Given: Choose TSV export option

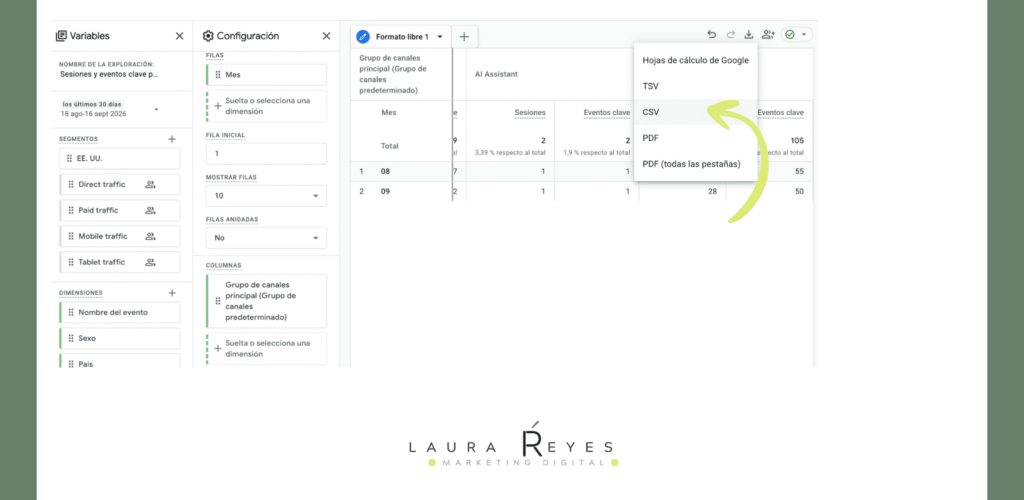Looking at the screenshot, I should point(696,86).
